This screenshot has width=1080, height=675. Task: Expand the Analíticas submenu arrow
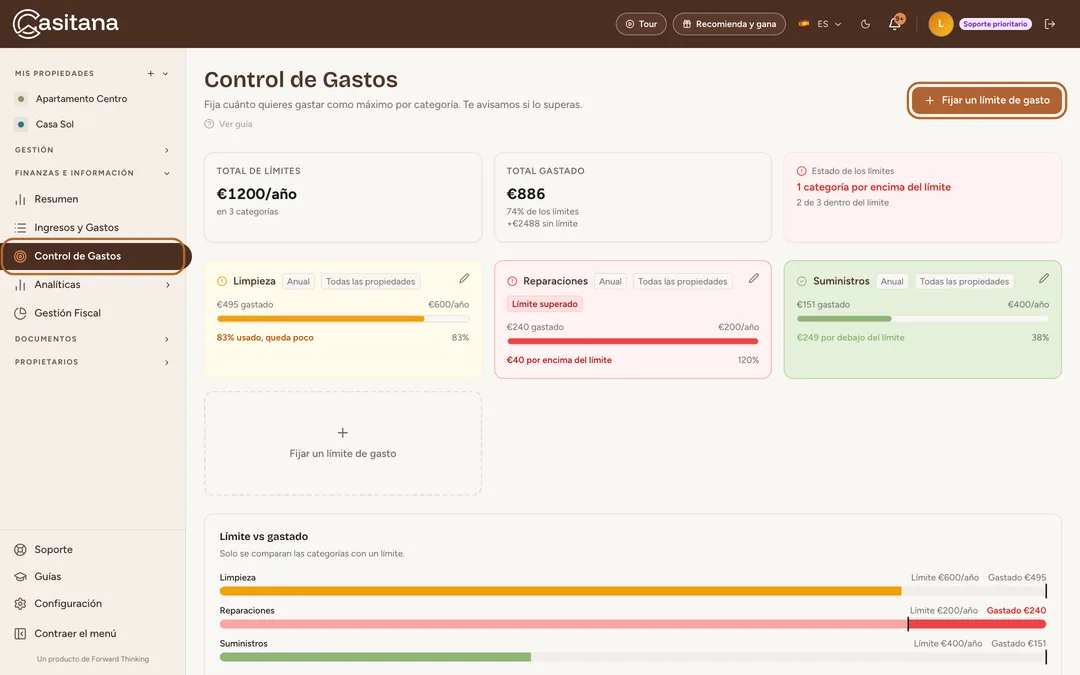point(167,284)
